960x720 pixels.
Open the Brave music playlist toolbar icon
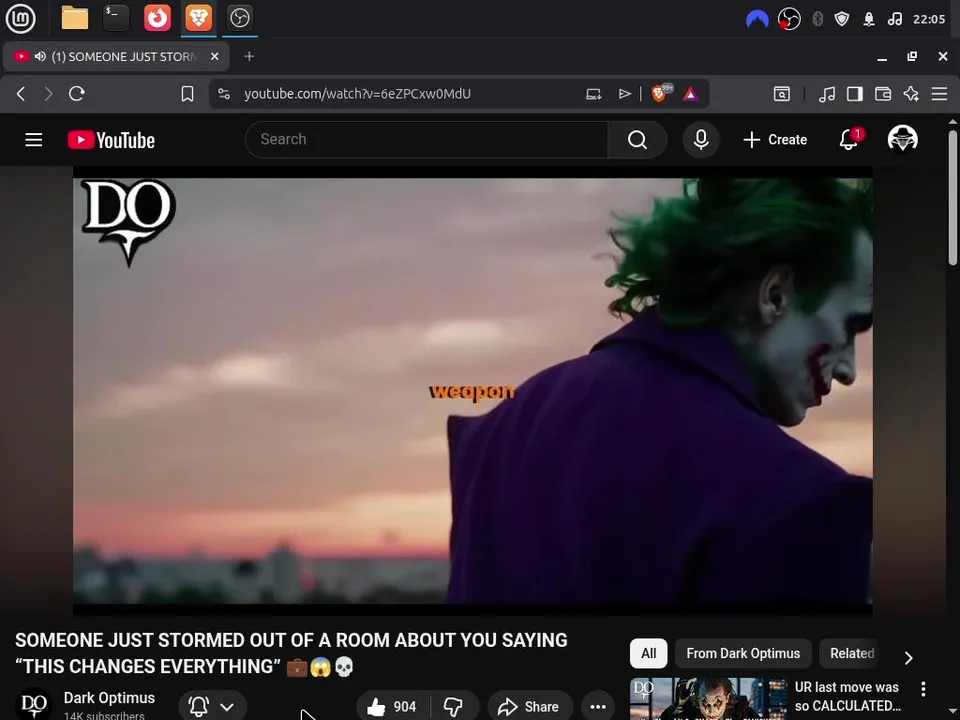827,94
